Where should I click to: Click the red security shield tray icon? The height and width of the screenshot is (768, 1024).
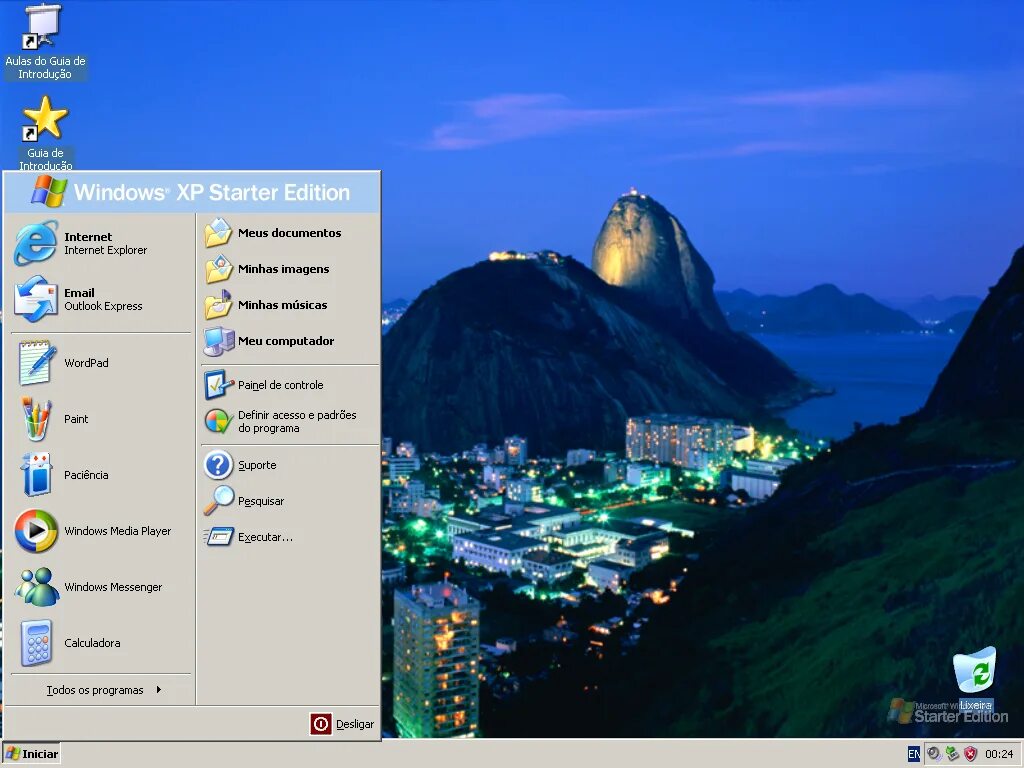(x=970, y=754)
